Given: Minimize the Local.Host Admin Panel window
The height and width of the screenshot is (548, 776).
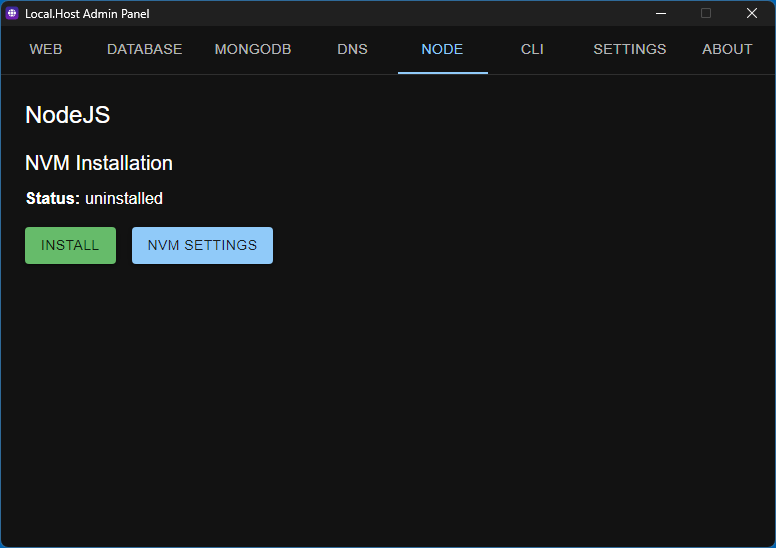Looking at the screenshot, I should 661,13.
